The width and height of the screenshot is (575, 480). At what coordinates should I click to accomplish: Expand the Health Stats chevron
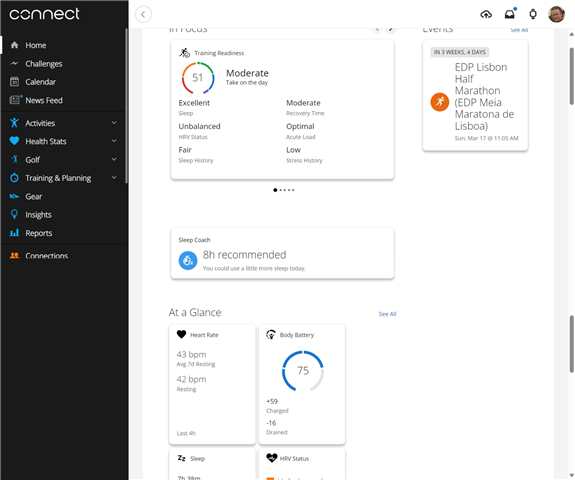[x=114, y=141]
